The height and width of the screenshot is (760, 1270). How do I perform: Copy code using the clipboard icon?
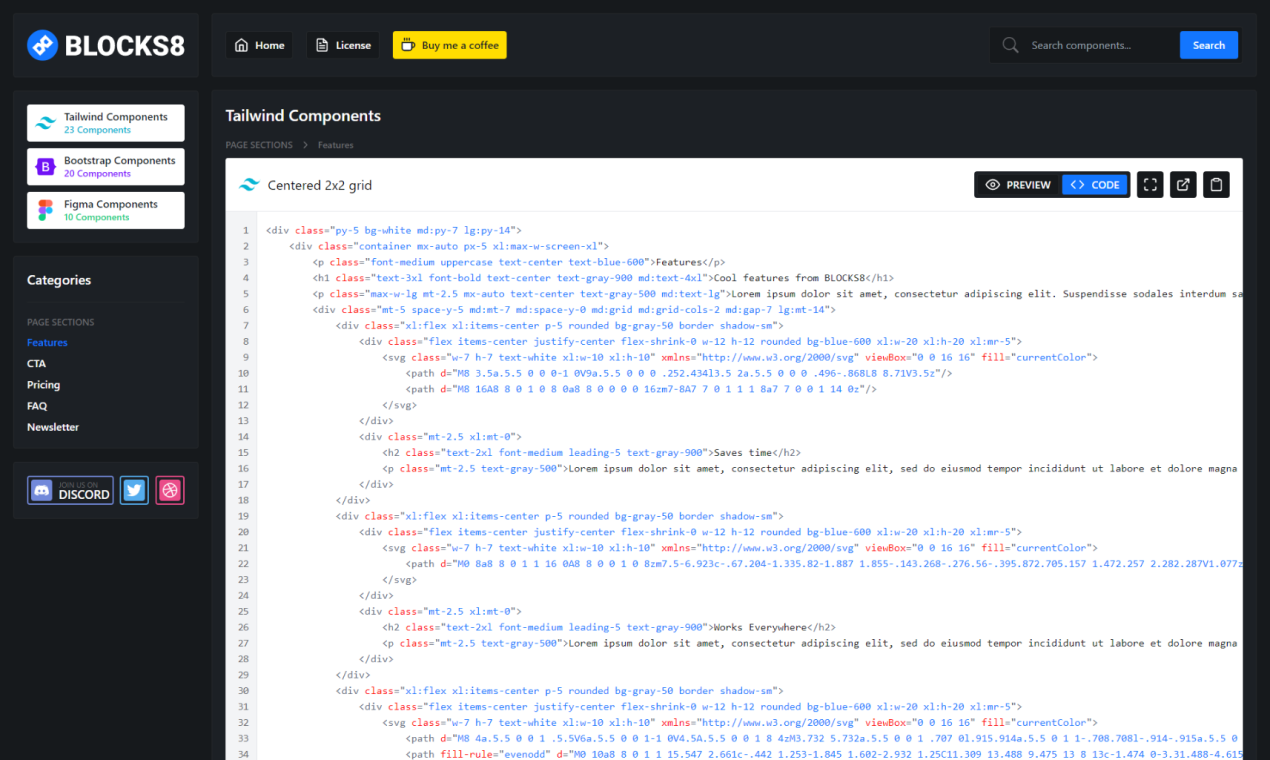coord(1216,184)
